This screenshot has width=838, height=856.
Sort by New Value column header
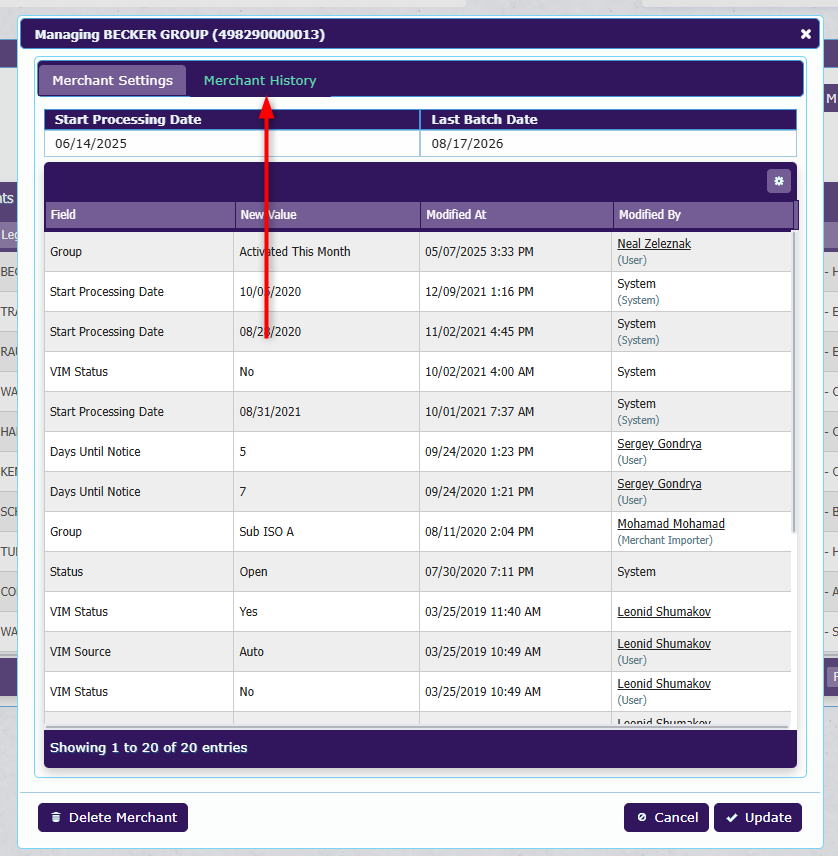328,215
